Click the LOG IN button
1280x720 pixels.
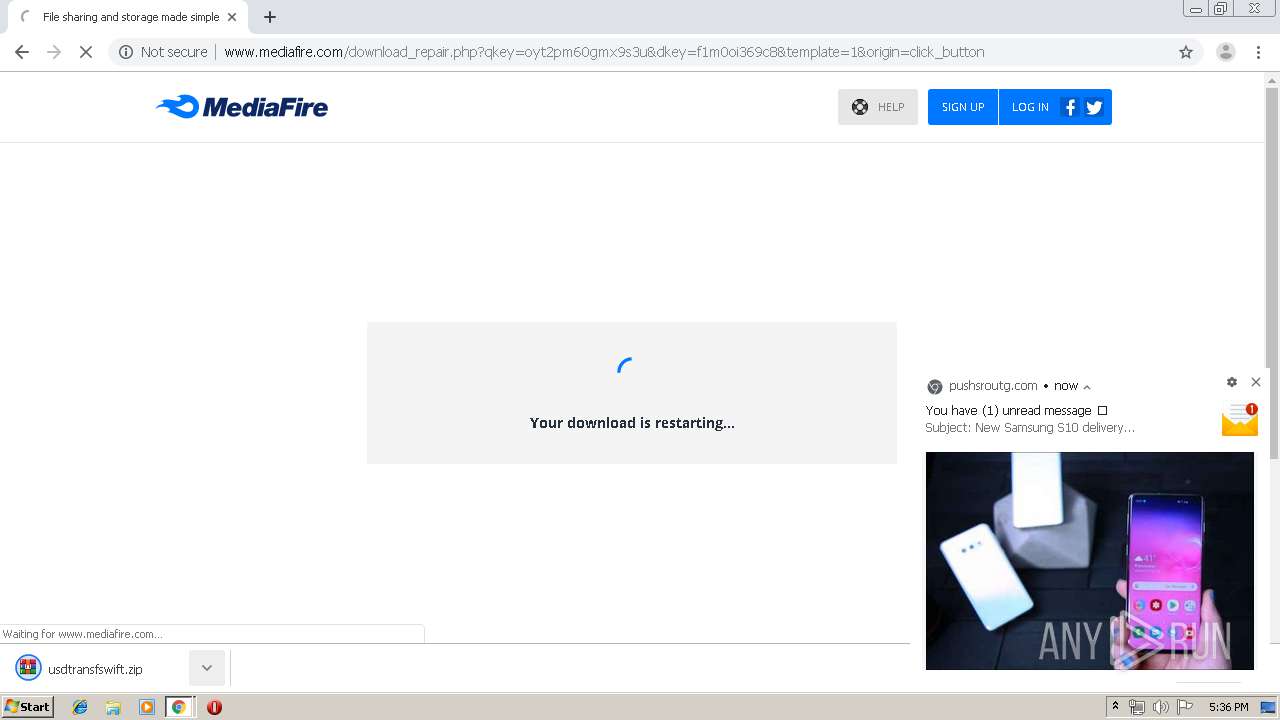(1030, 107)
